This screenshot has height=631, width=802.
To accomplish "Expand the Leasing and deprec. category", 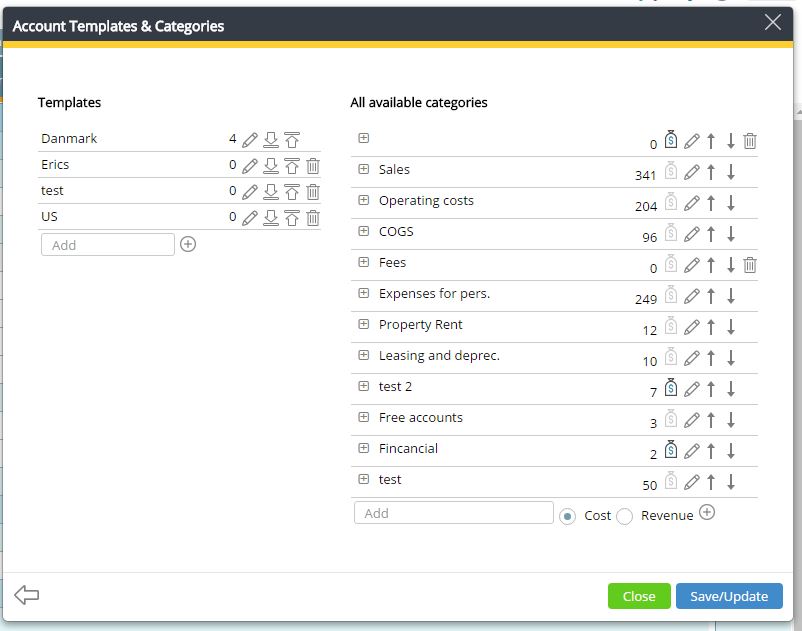I will 364,356.
